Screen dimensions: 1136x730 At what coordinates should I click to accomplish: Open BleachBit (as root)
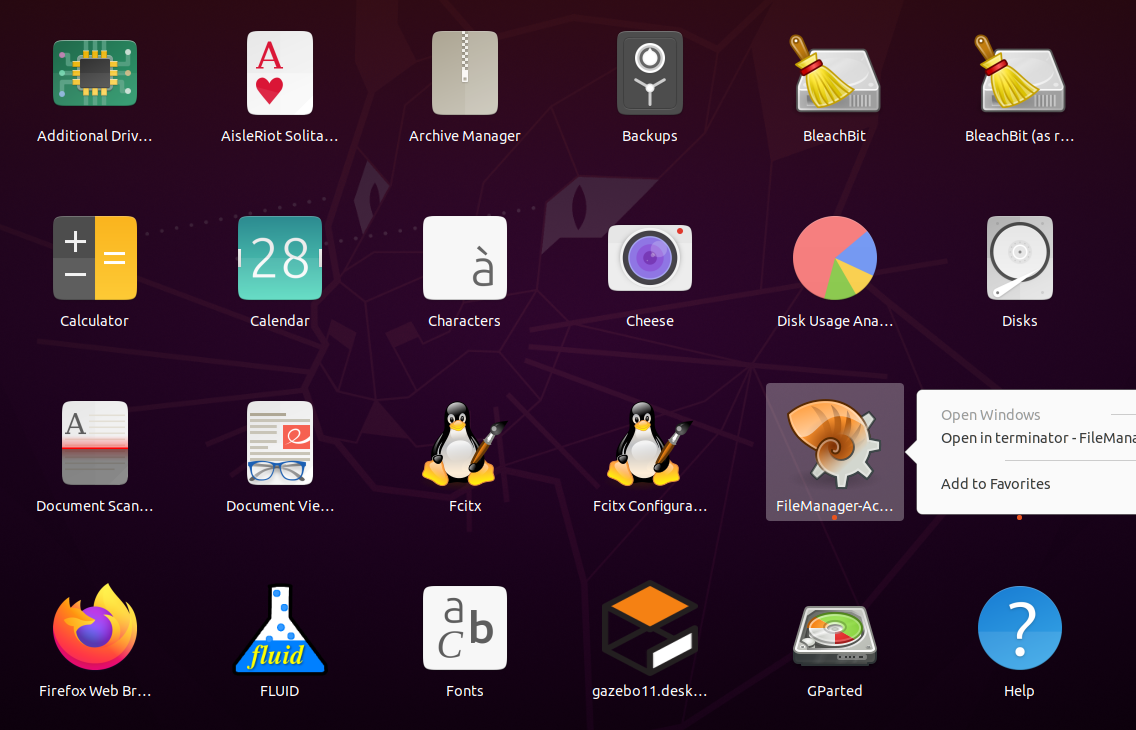1019,73
